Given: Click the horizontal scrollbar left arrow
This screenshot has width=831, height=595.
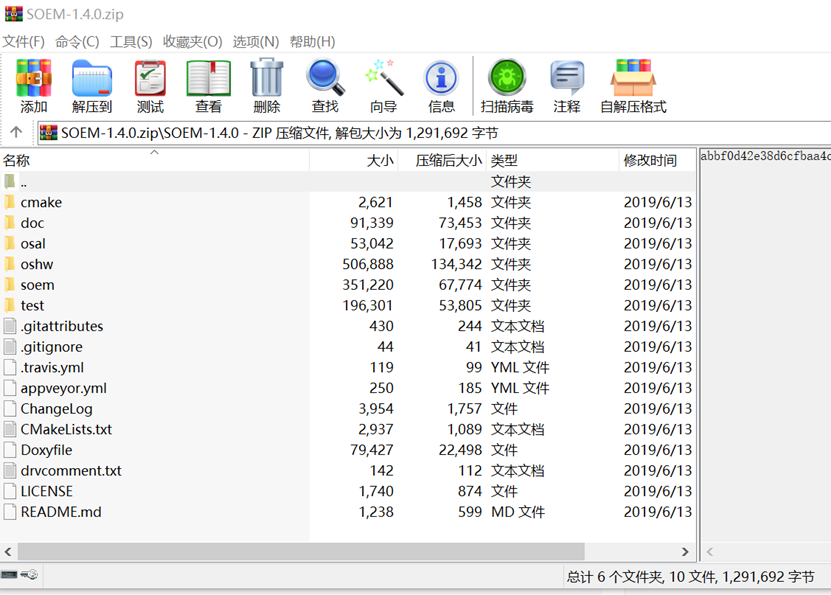Looking at the screenshot, I should (x=8, y=552).
